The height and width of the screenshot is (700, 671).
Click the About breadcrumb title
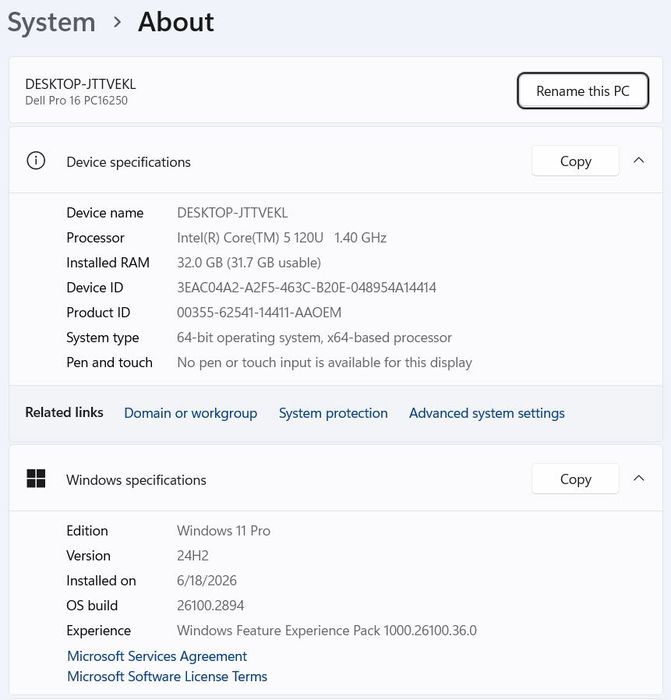click(x=176, y=22)
